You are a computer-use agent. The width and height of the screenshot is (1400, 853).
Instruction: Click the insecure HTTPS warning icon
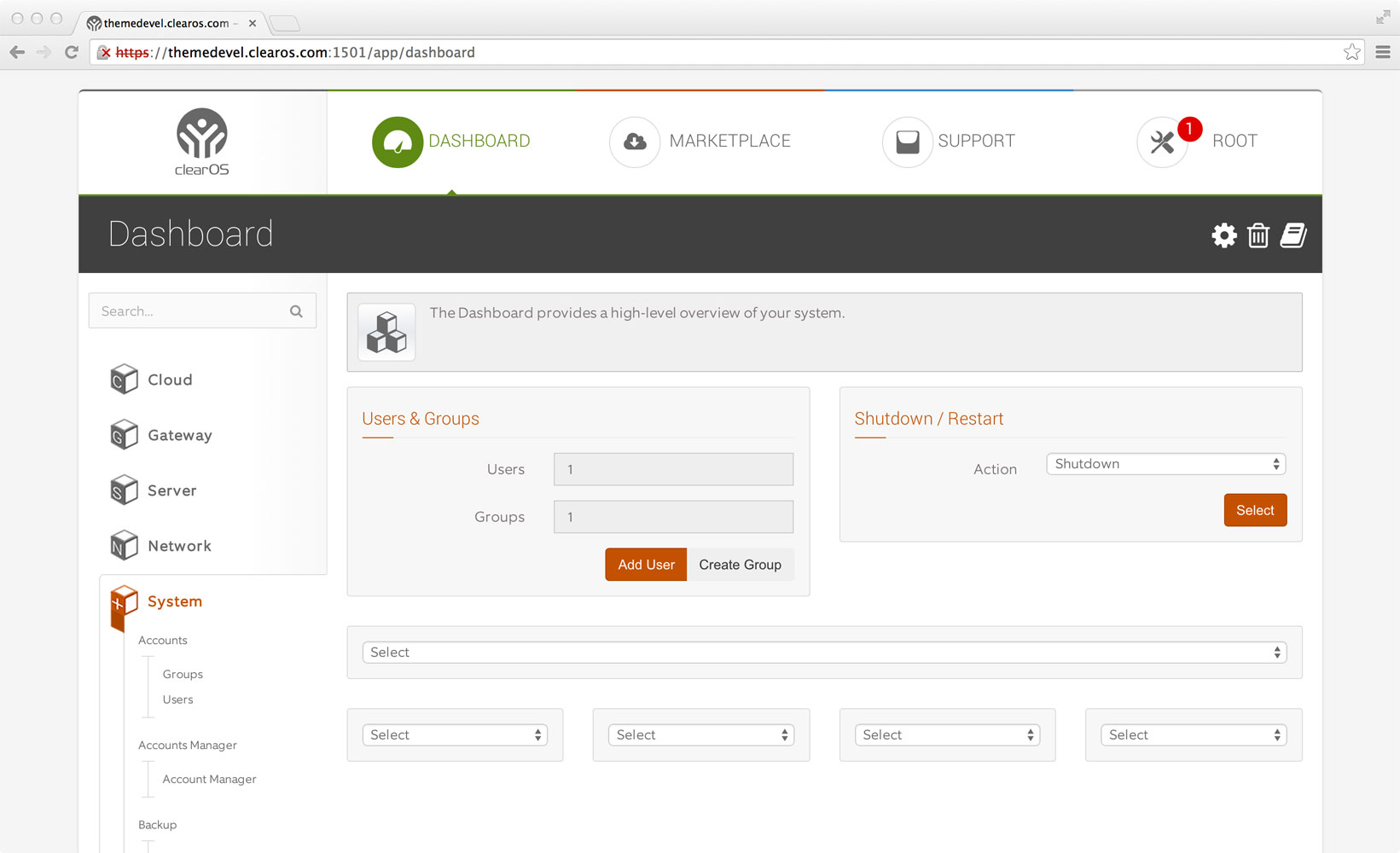(x=105, y=53)
